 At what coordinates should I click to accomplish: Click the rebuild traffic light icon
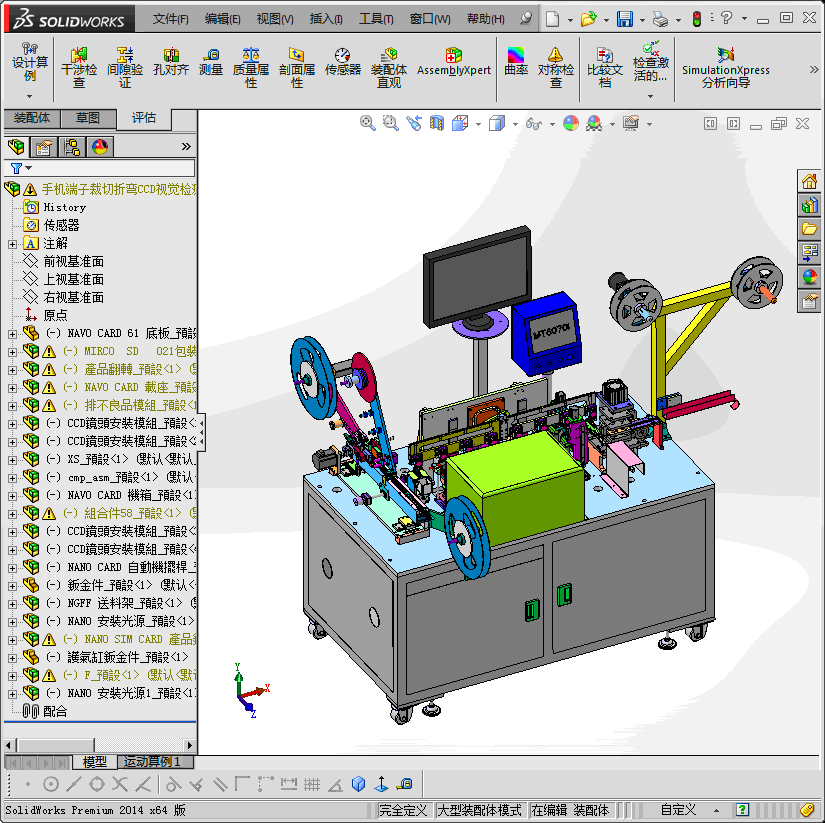697,19
